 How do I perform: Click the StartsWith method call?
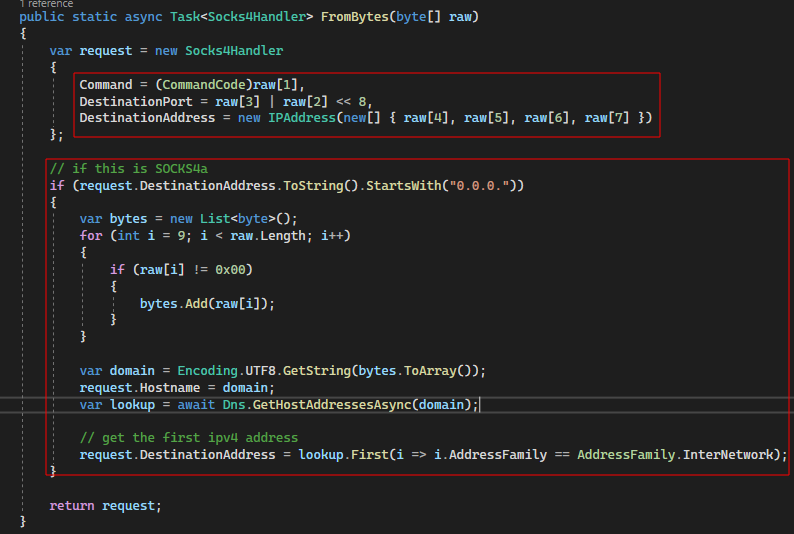(x=404, y=186)
